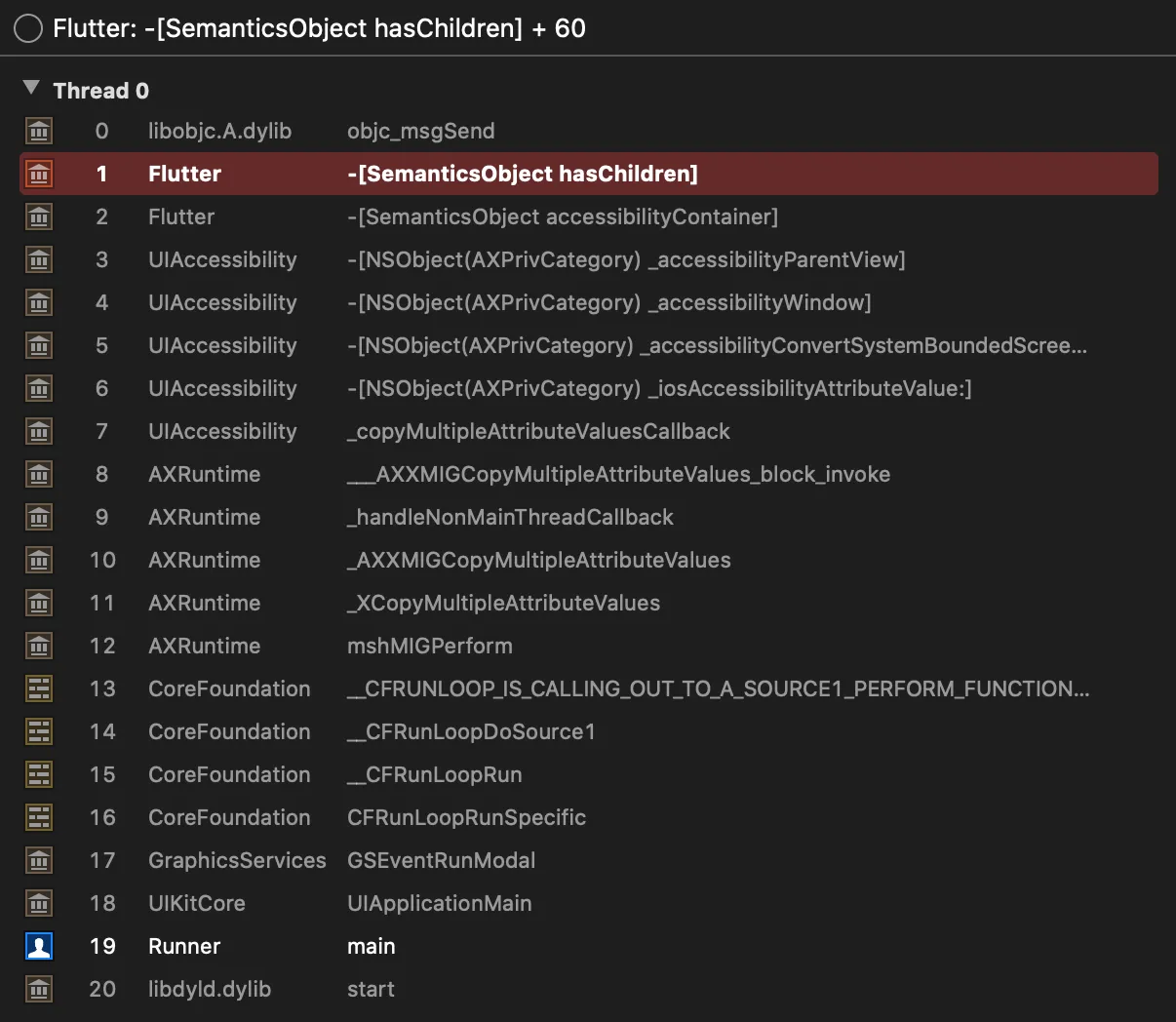This screenshot has height=1022, width=1176.
Task: Click the icon for frame 9 _handleNonMainThreadCallback
Action: click(x=39, y=517)
